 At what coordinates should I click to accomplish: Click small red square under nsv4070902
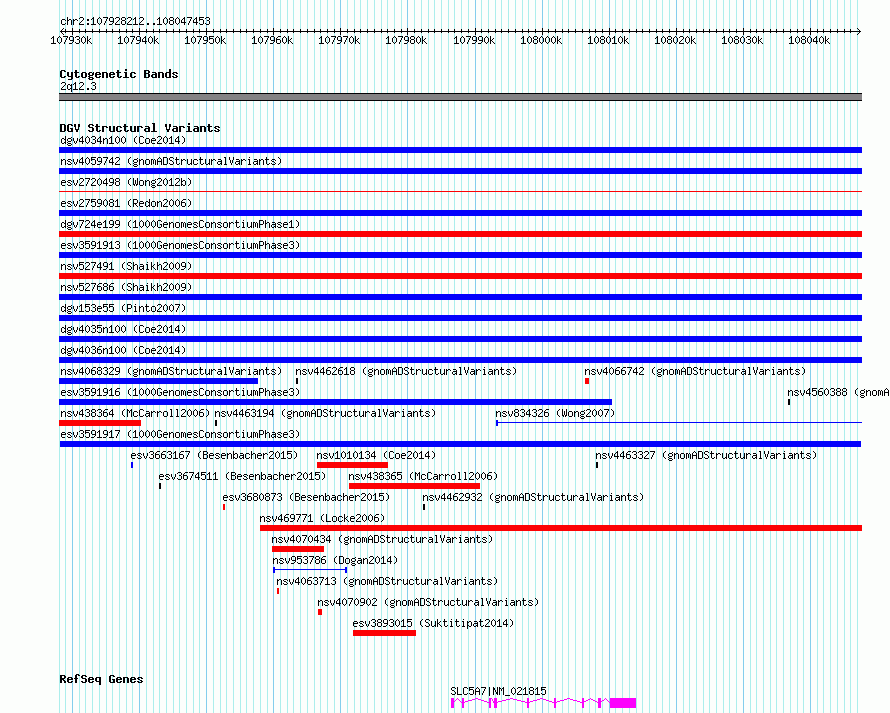320,613
